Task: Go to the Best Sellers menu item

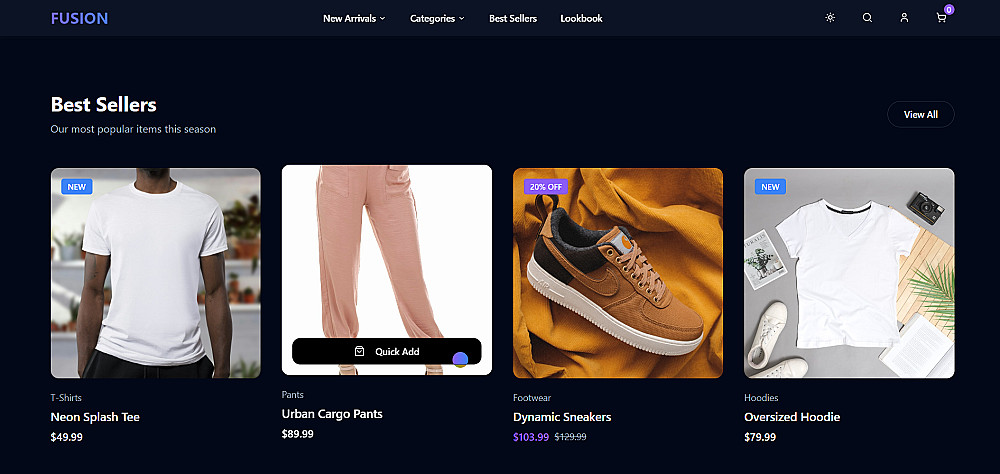Action: 513,19
